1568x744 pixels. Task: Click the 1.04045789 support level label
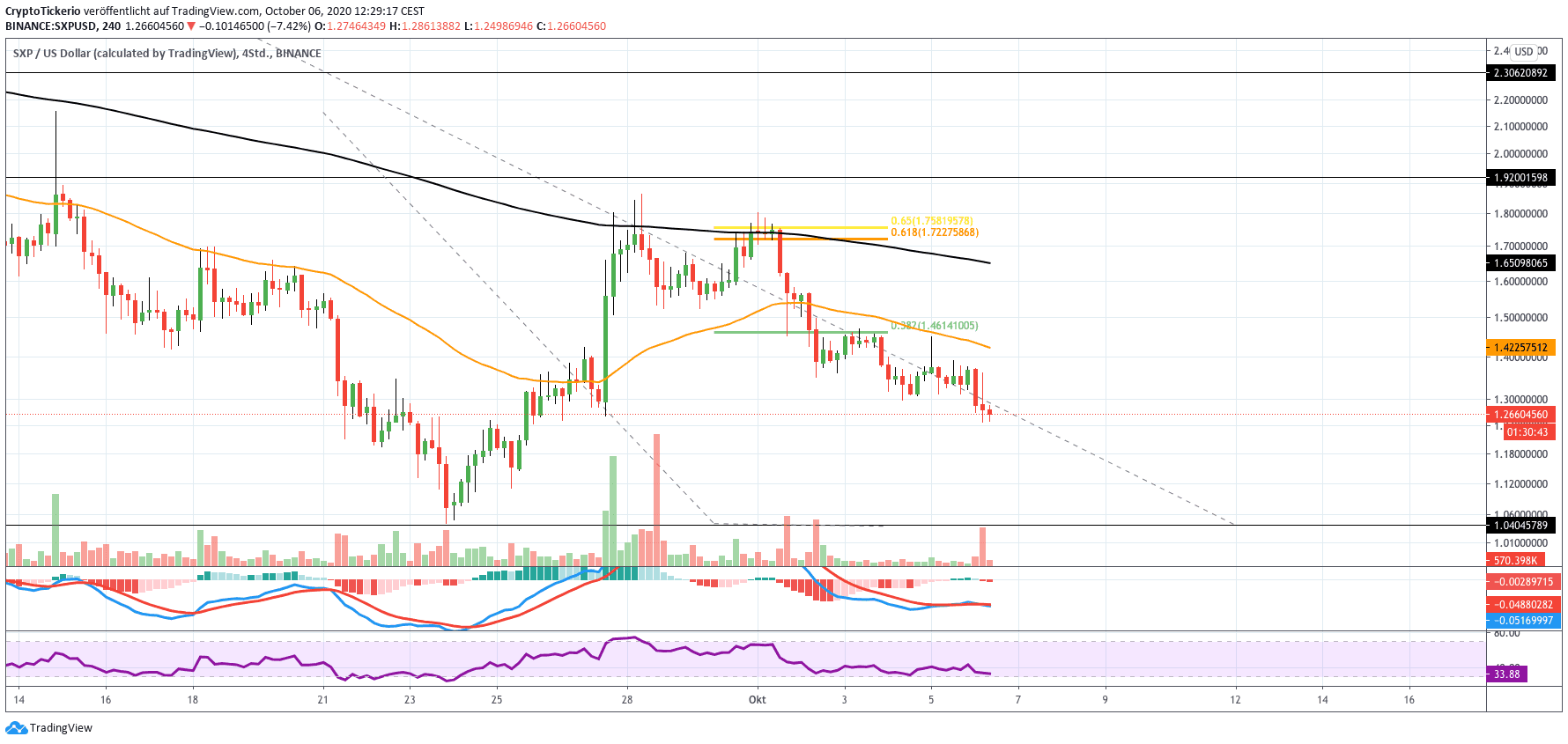click(1521, 526)
